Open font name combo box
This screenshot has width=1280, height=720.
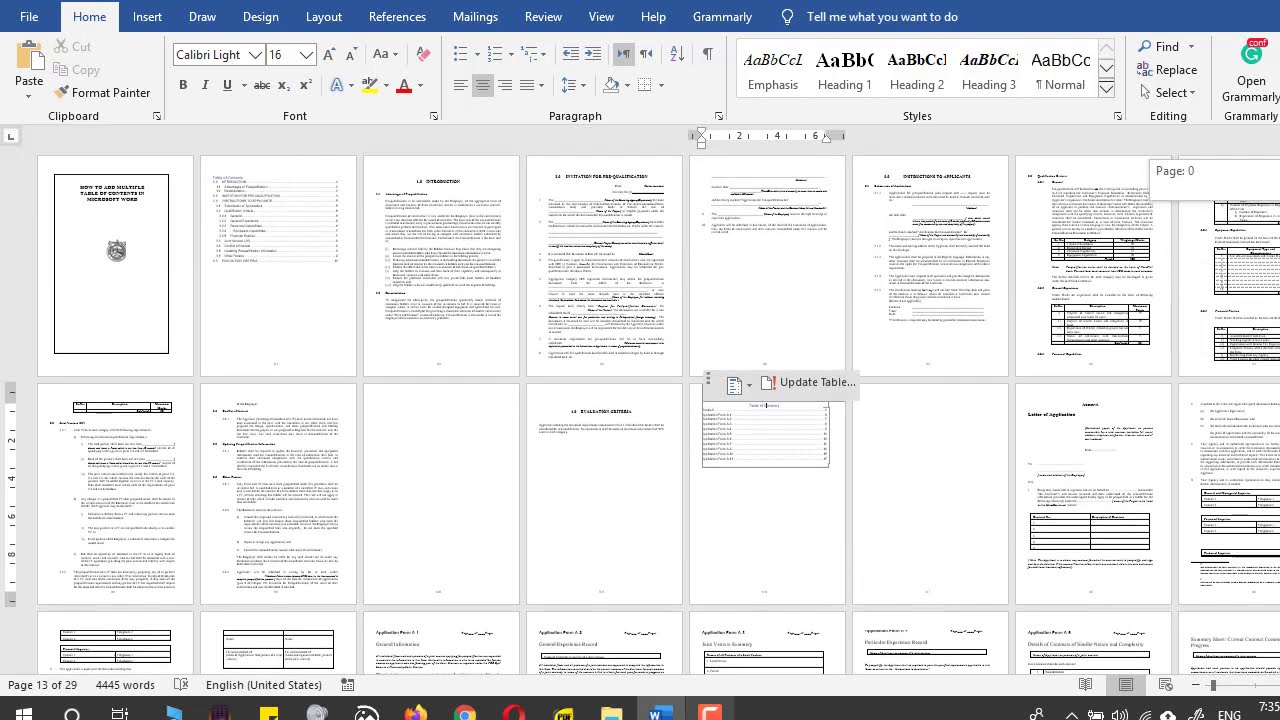[218, 55]
